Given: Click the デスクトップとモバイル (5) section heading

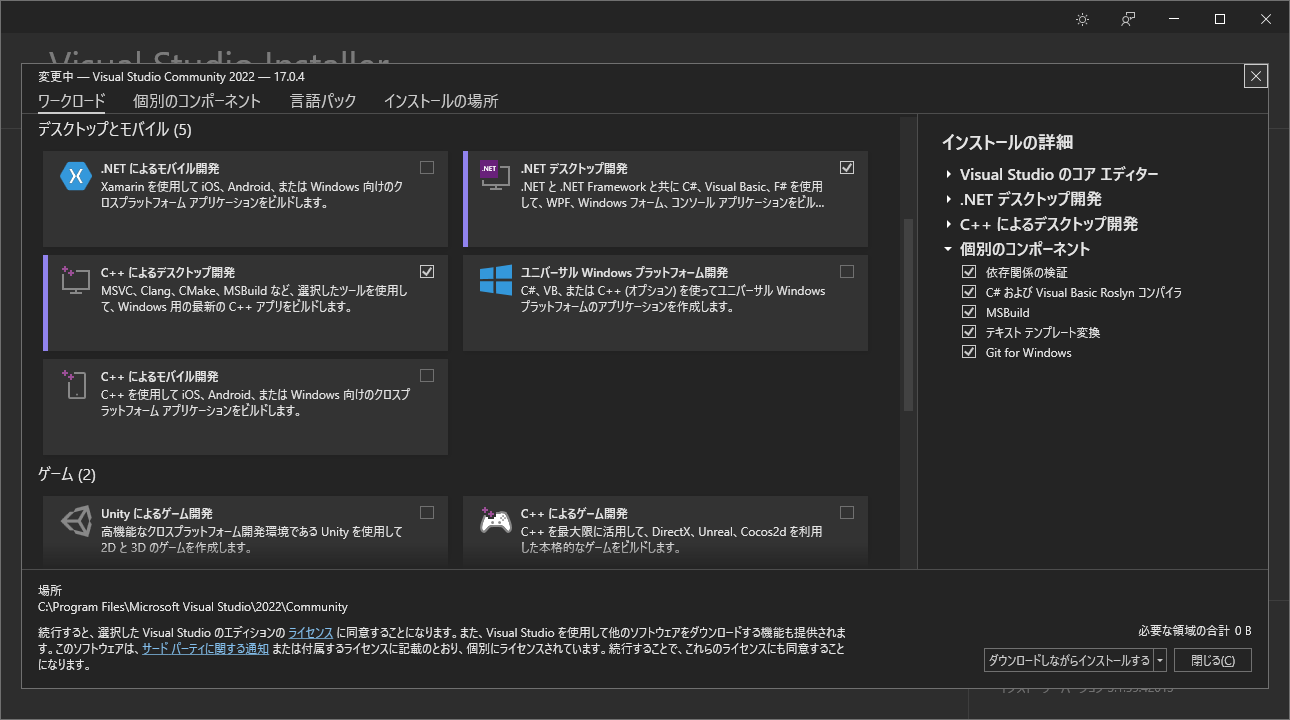Looking at the screenshot, I should pyautogui.click(x=114, y=129).
